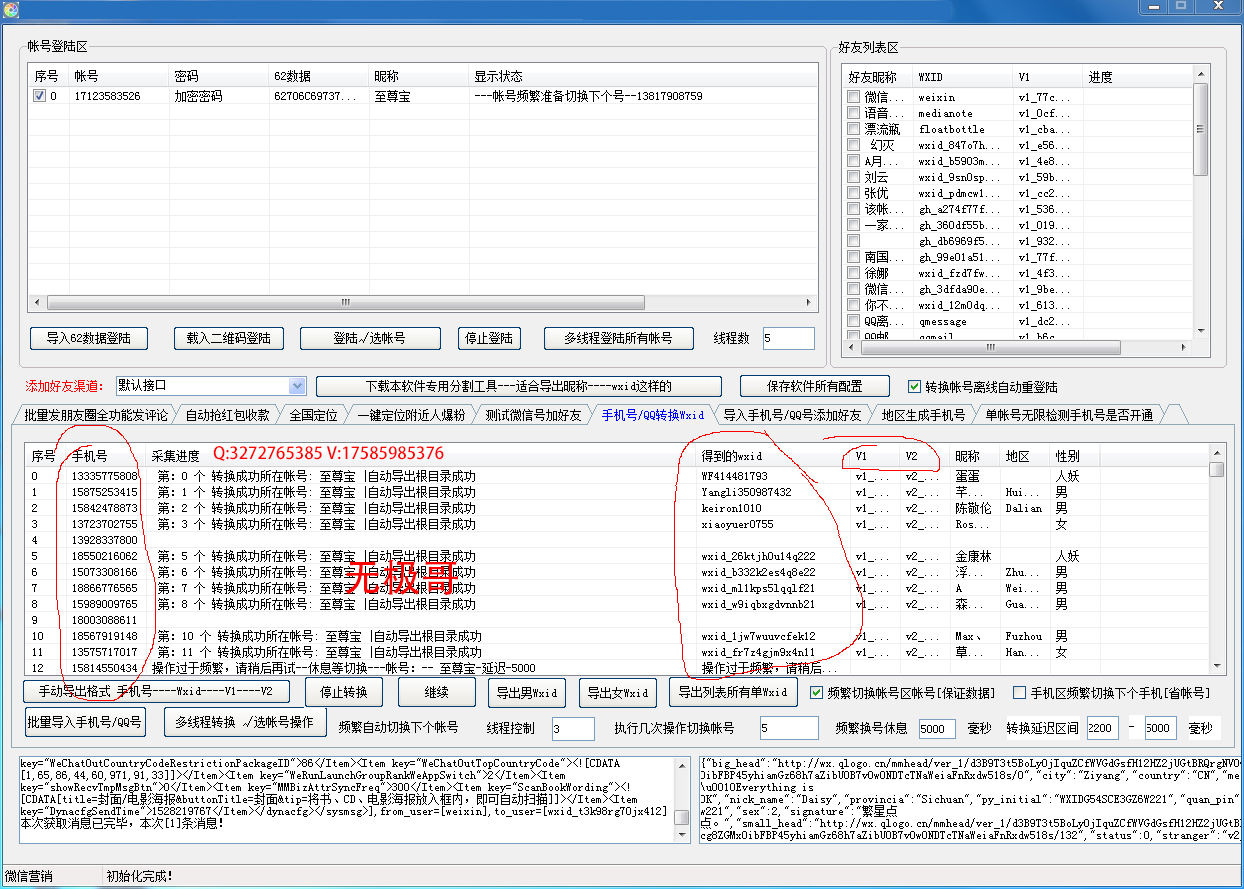Image resolution: width=1244 pixels, height=889 pixels.
Task: Click 保存软件所有配置 button
Action: [815, 386]
